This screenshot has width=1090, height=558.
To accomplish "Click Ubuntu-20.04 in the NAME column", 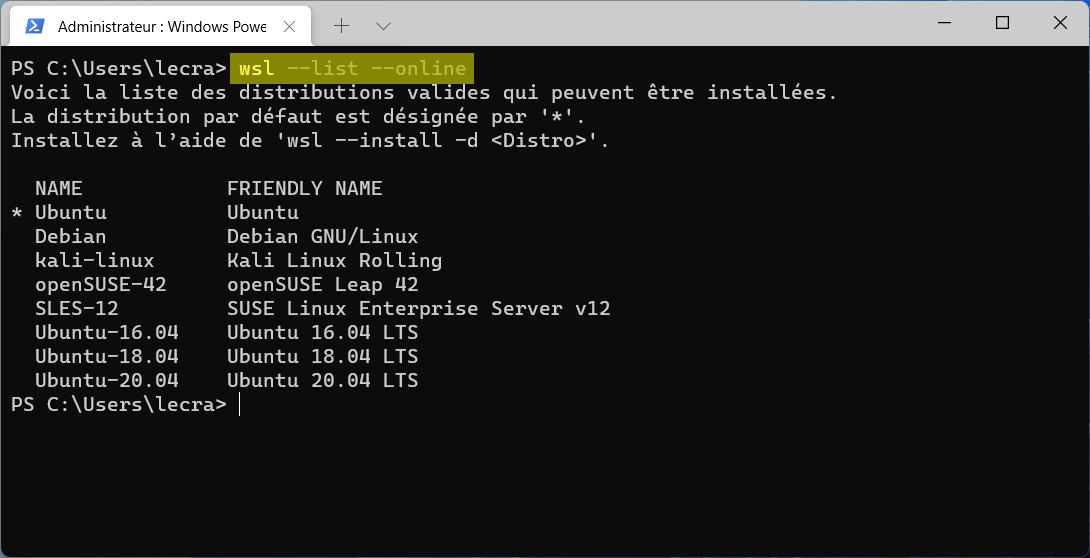I will 106,380.
